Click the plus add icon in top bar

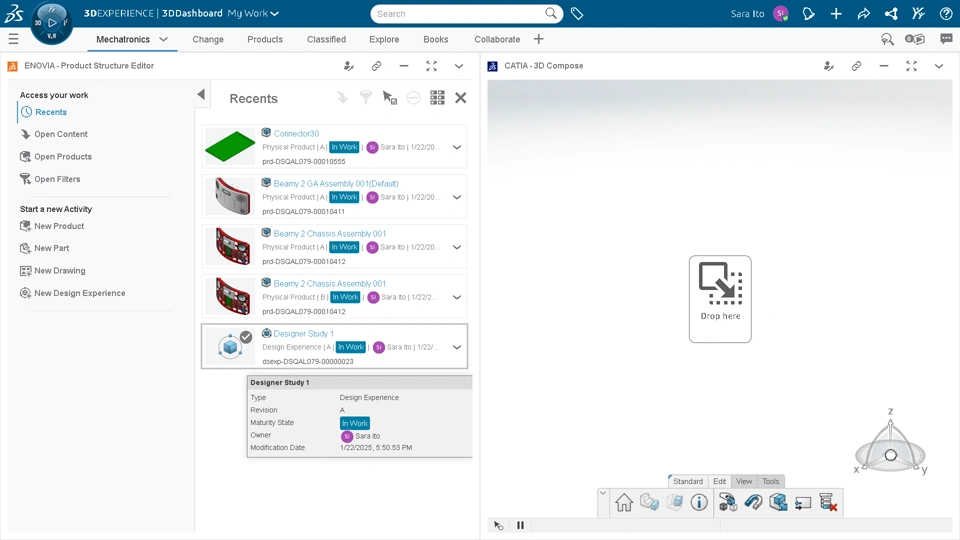click(x=836, y=13)
